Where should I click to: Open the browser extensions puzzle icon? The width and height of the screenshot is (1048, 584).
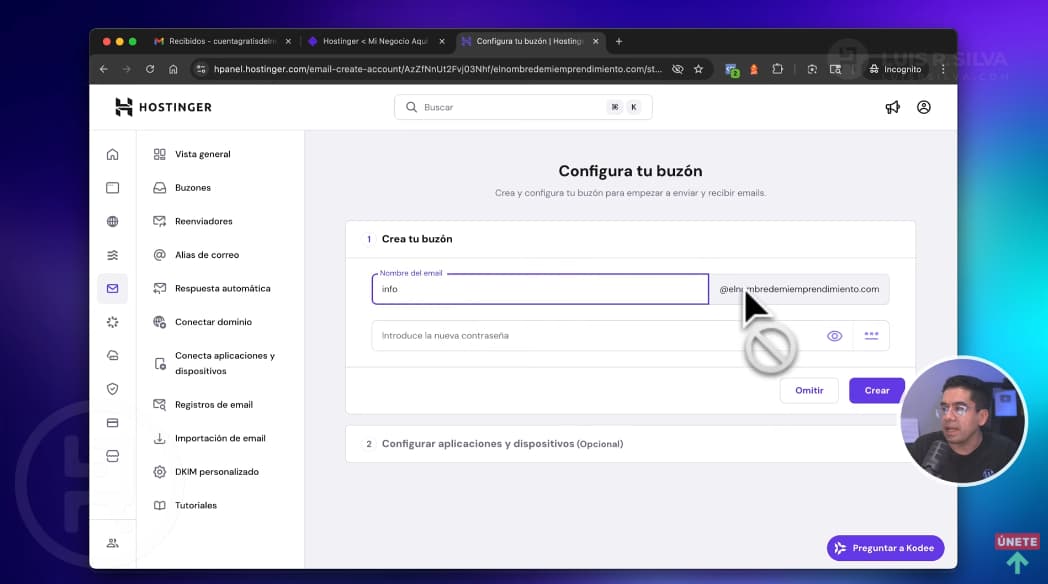(777, 69)
